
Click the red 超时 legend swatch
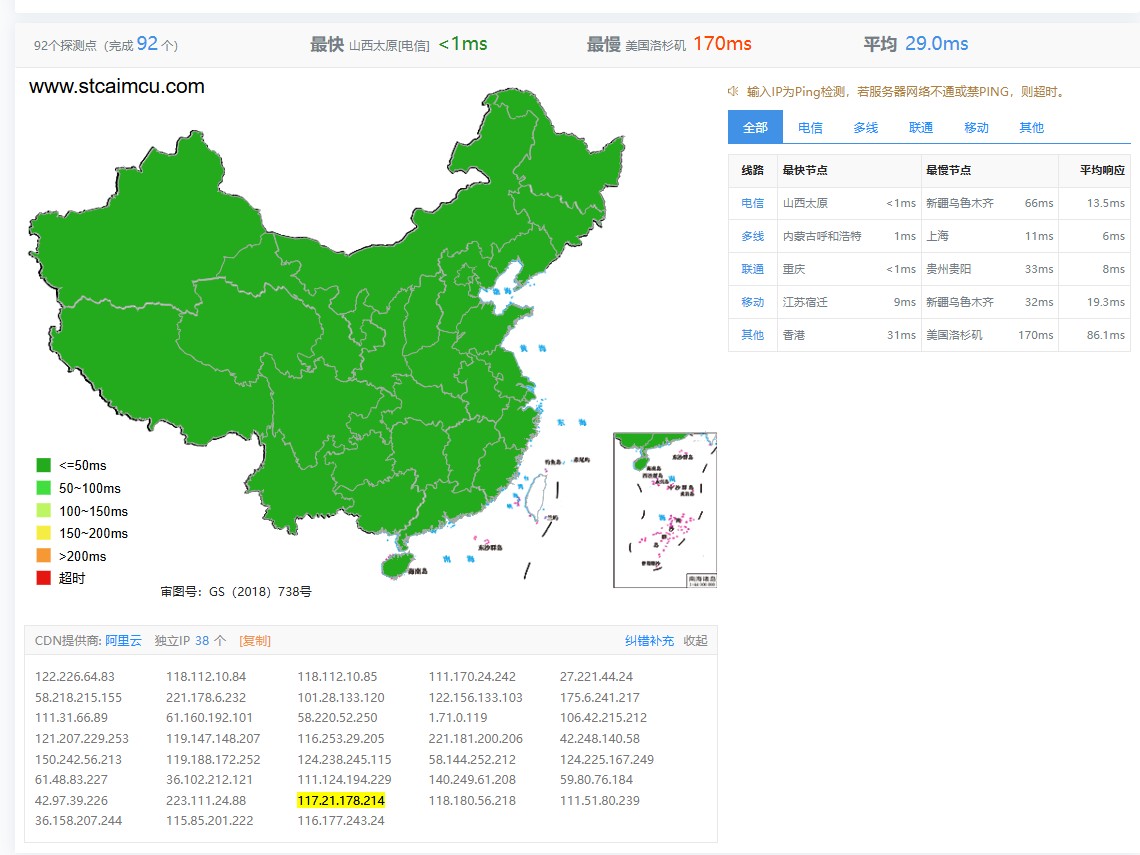coord(44,578)
